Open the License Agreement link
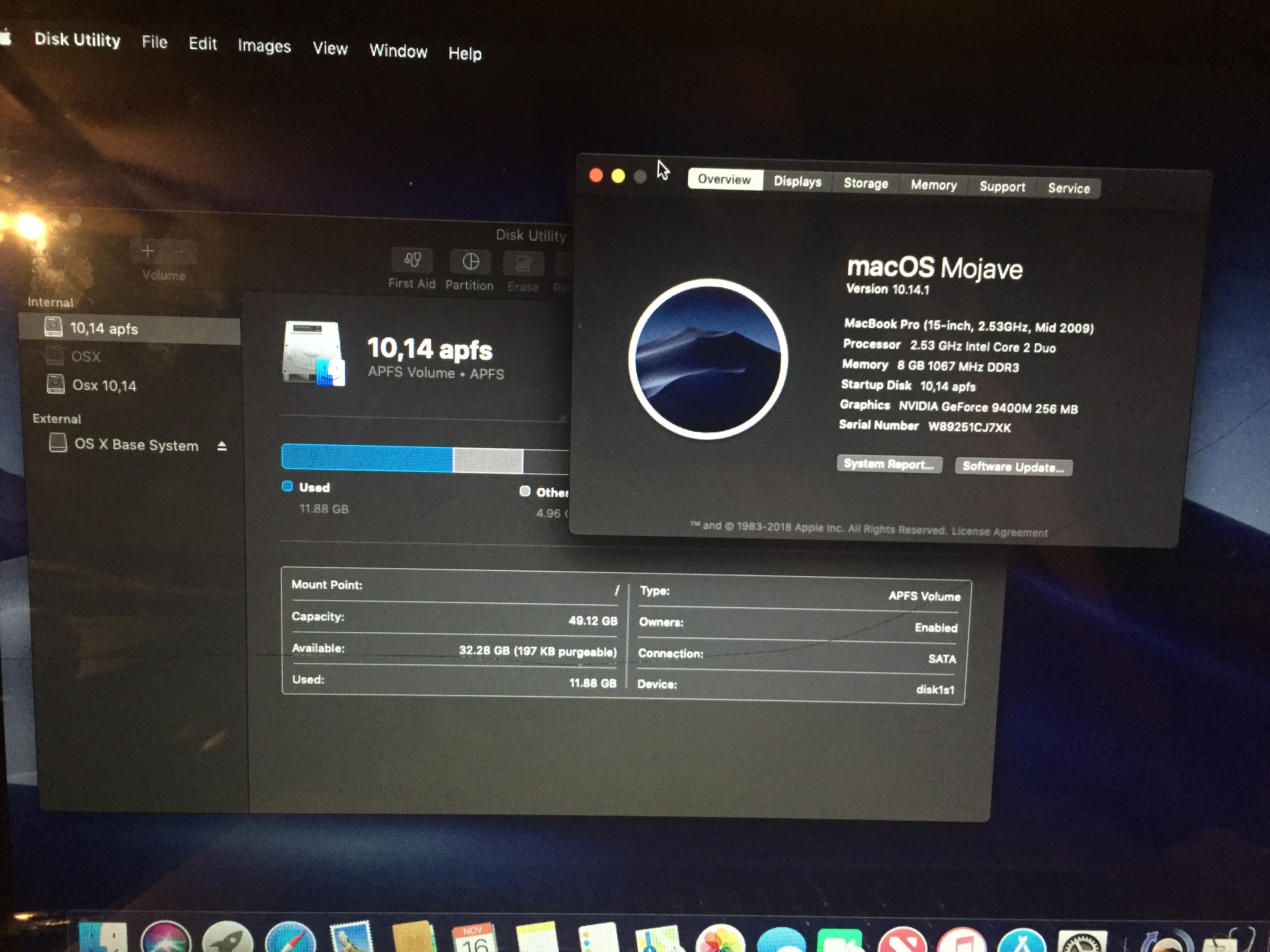This screenshot has width=1270, height=952. click(x=999, y=532)
